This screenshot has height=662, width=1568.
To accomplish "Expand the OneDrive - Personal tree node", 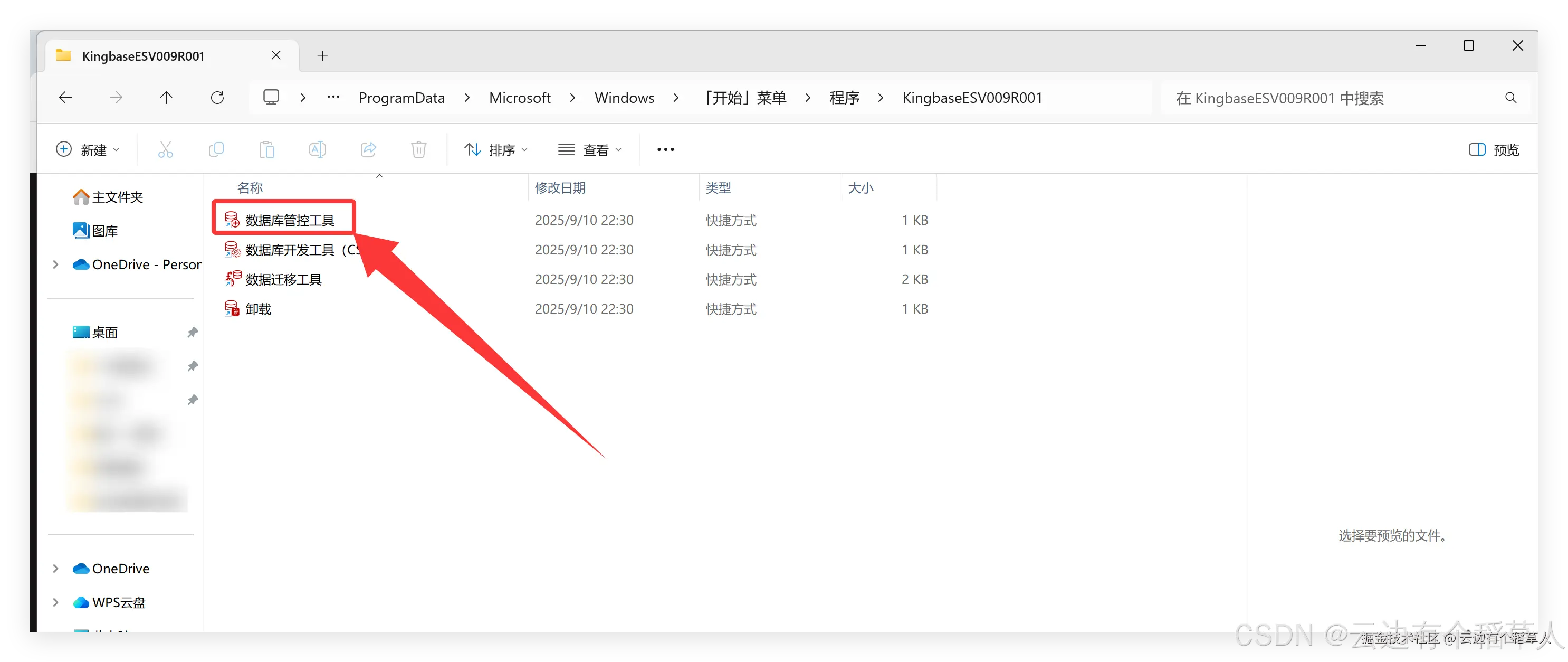I will [56, 264].
